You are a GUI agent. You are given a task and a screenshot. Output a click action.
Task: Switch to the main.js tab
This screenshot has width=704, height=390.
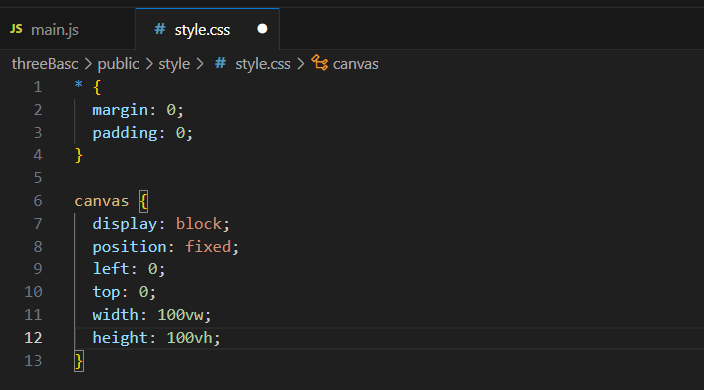point(67,30)
